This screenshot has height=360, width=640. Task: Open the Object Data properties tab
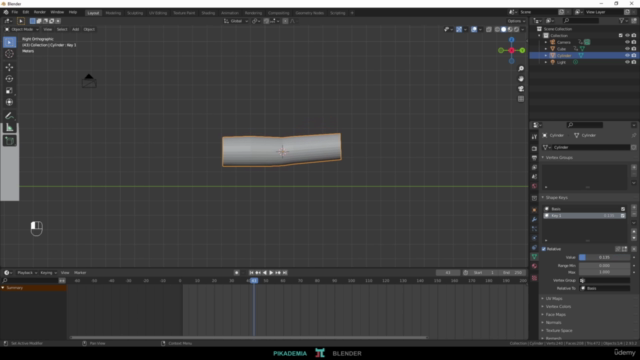(534, 257)
